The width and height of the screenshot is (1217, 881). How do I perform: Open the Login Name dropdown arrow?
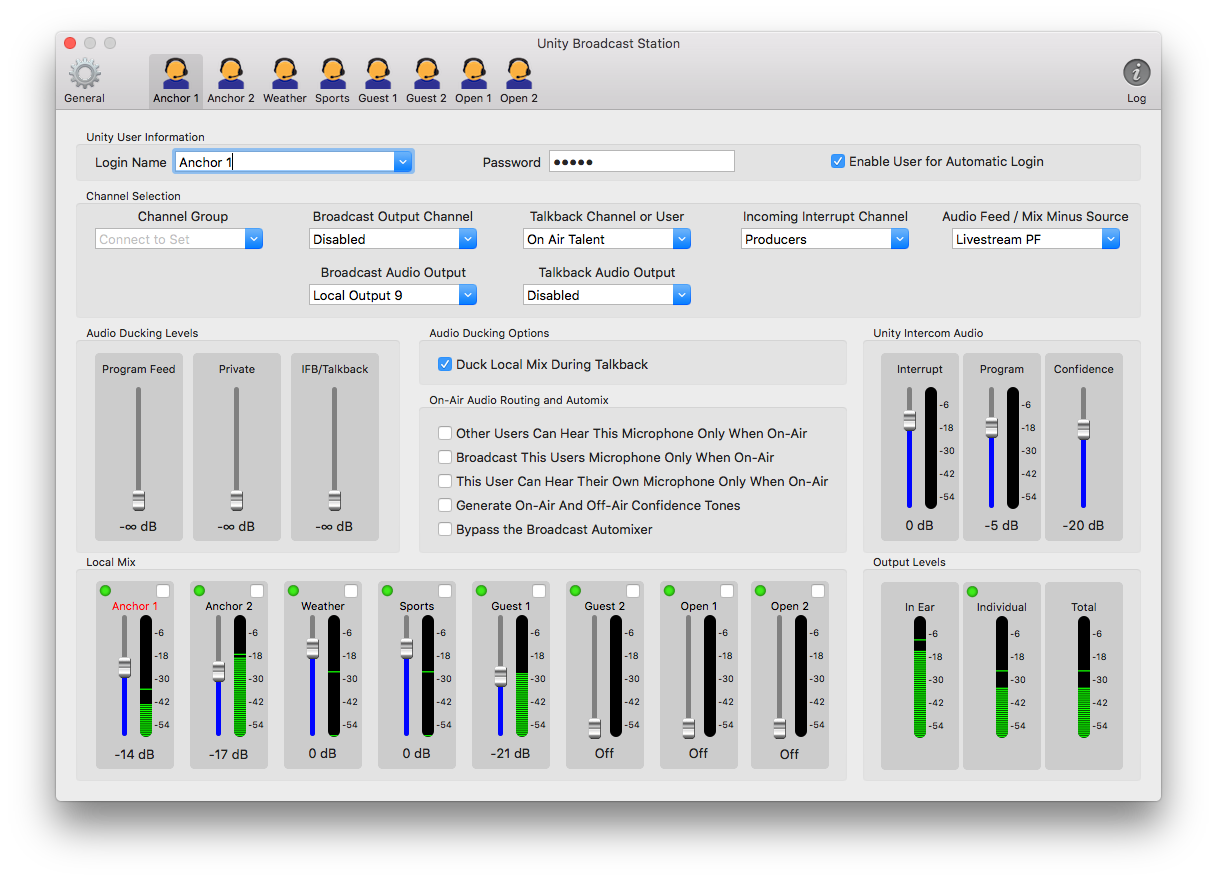click(x=403, y=162)
